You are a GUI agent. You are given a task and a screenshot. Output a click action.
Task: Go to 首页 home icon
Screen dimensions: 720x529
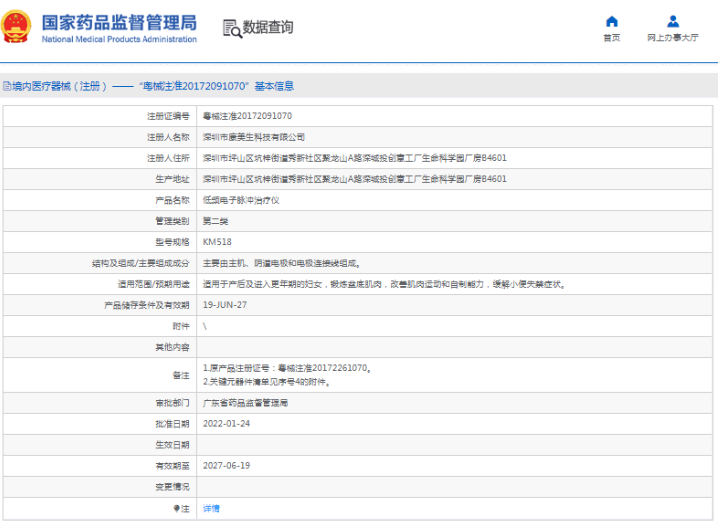[612, 21]
